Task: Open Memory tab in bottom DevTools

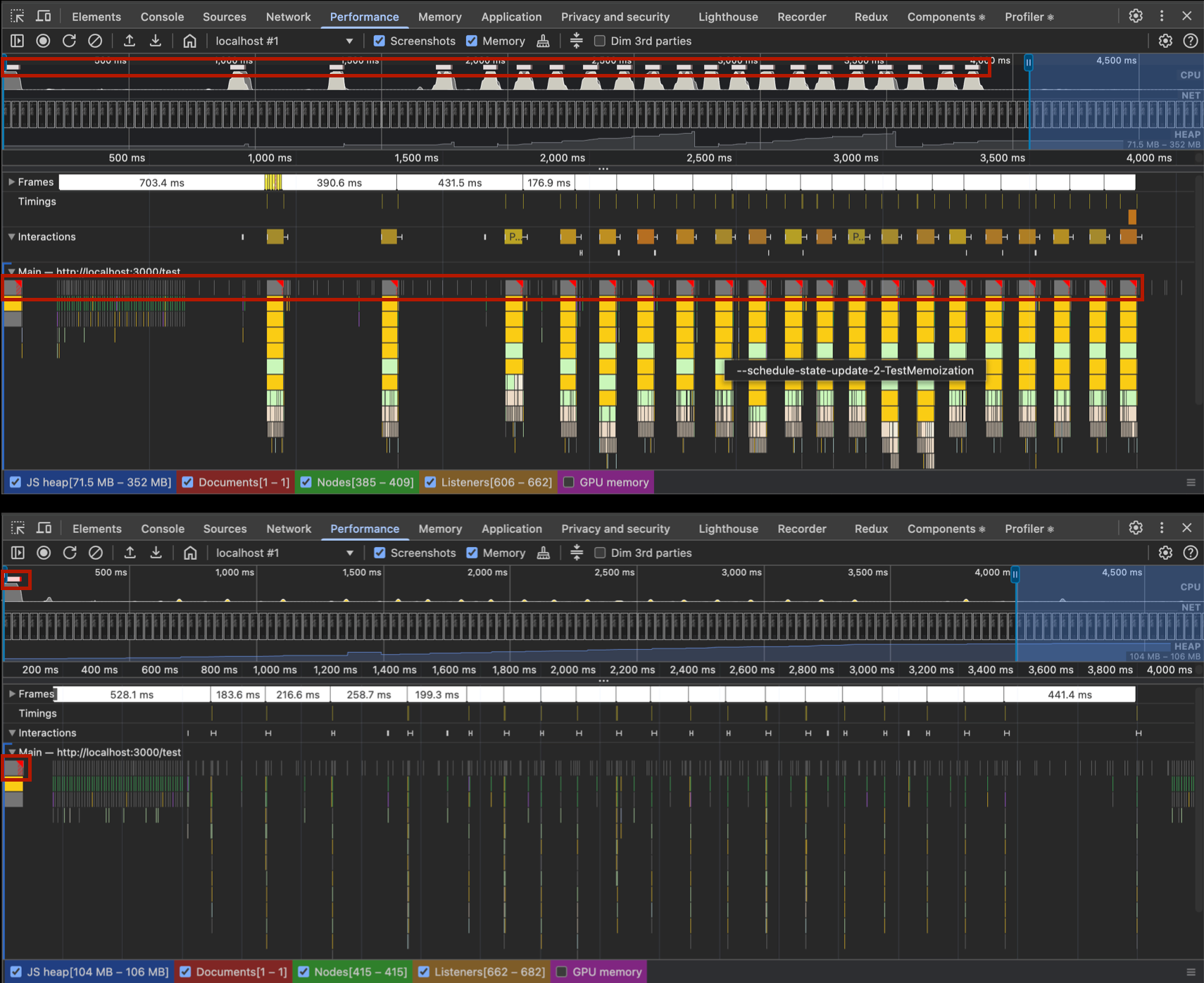Action: pyautogui.click(x=440, y=528)
